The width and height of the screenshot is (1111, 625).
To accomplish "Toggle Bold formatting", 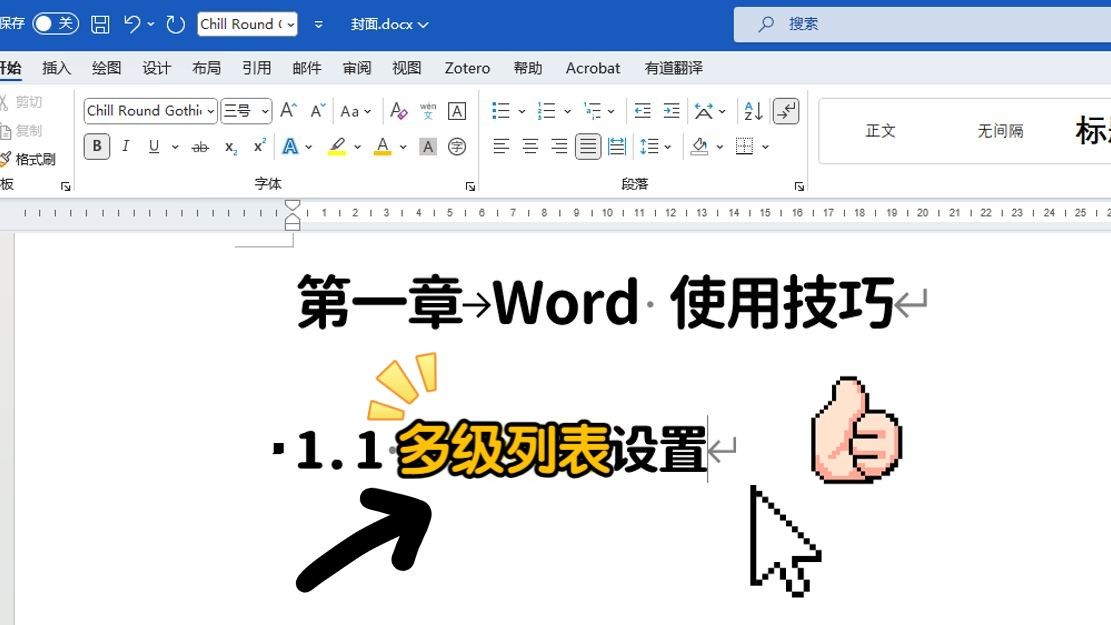I will (x=97, y=147).
